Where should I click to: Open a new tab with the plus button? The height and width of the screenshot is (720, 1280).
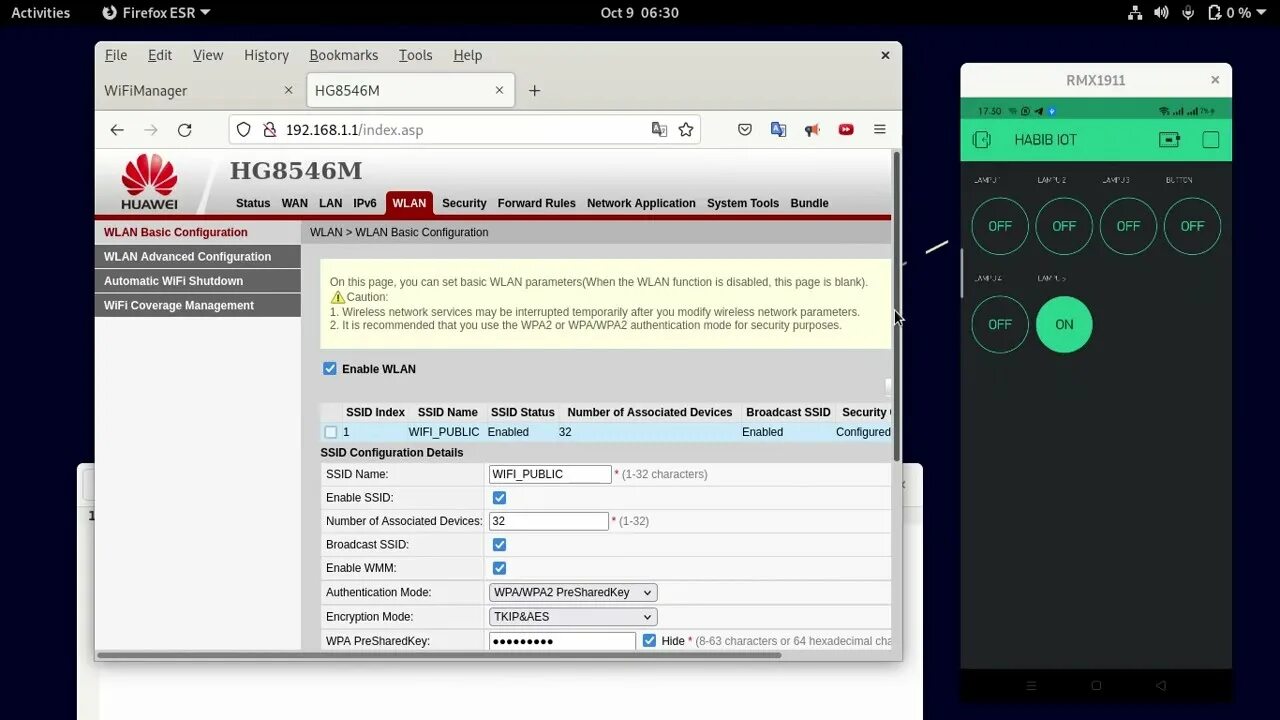[534, 91]
